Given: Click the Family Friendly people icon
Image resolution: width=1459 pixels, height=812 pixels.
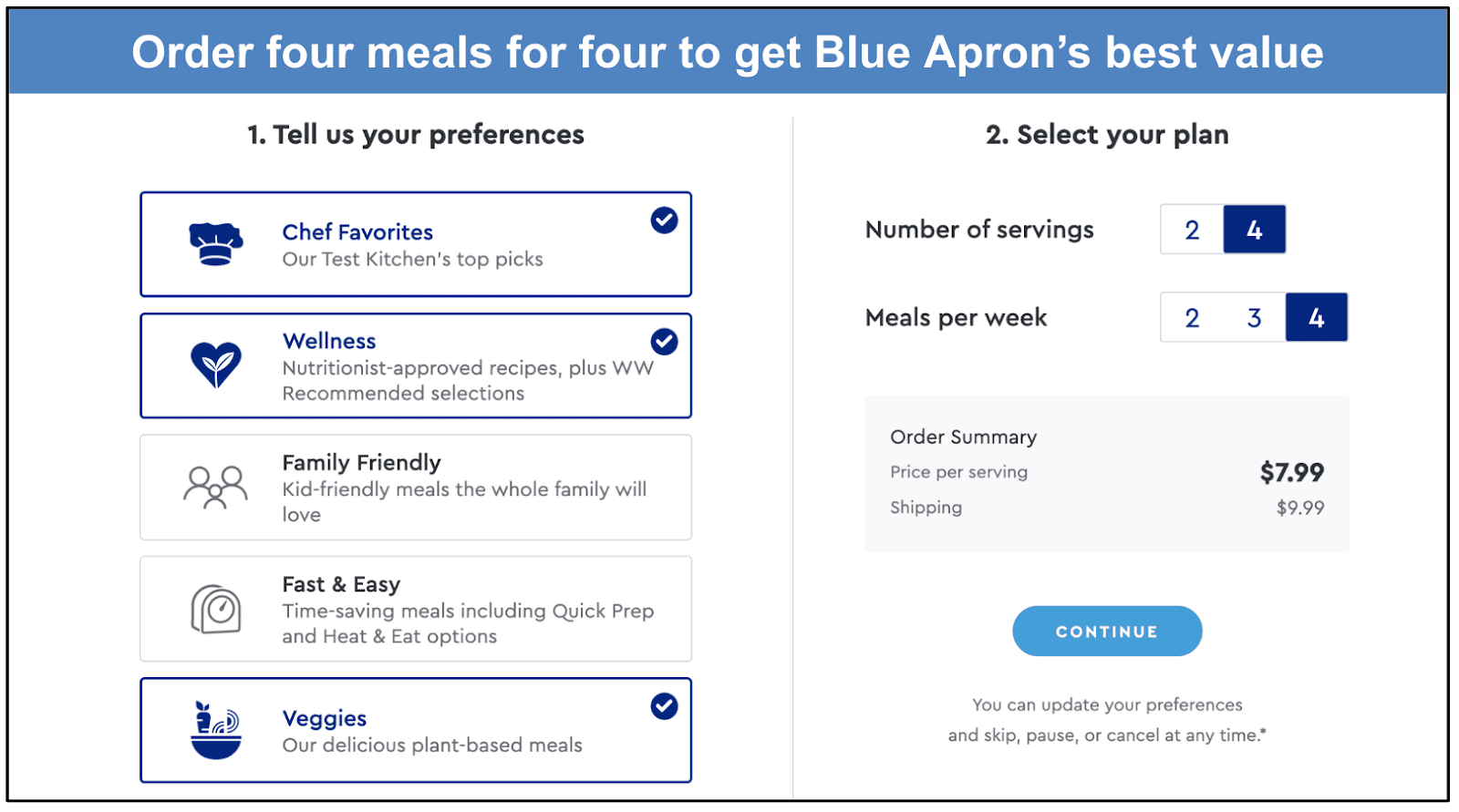Looking at the screenshot, I should 216,487.
